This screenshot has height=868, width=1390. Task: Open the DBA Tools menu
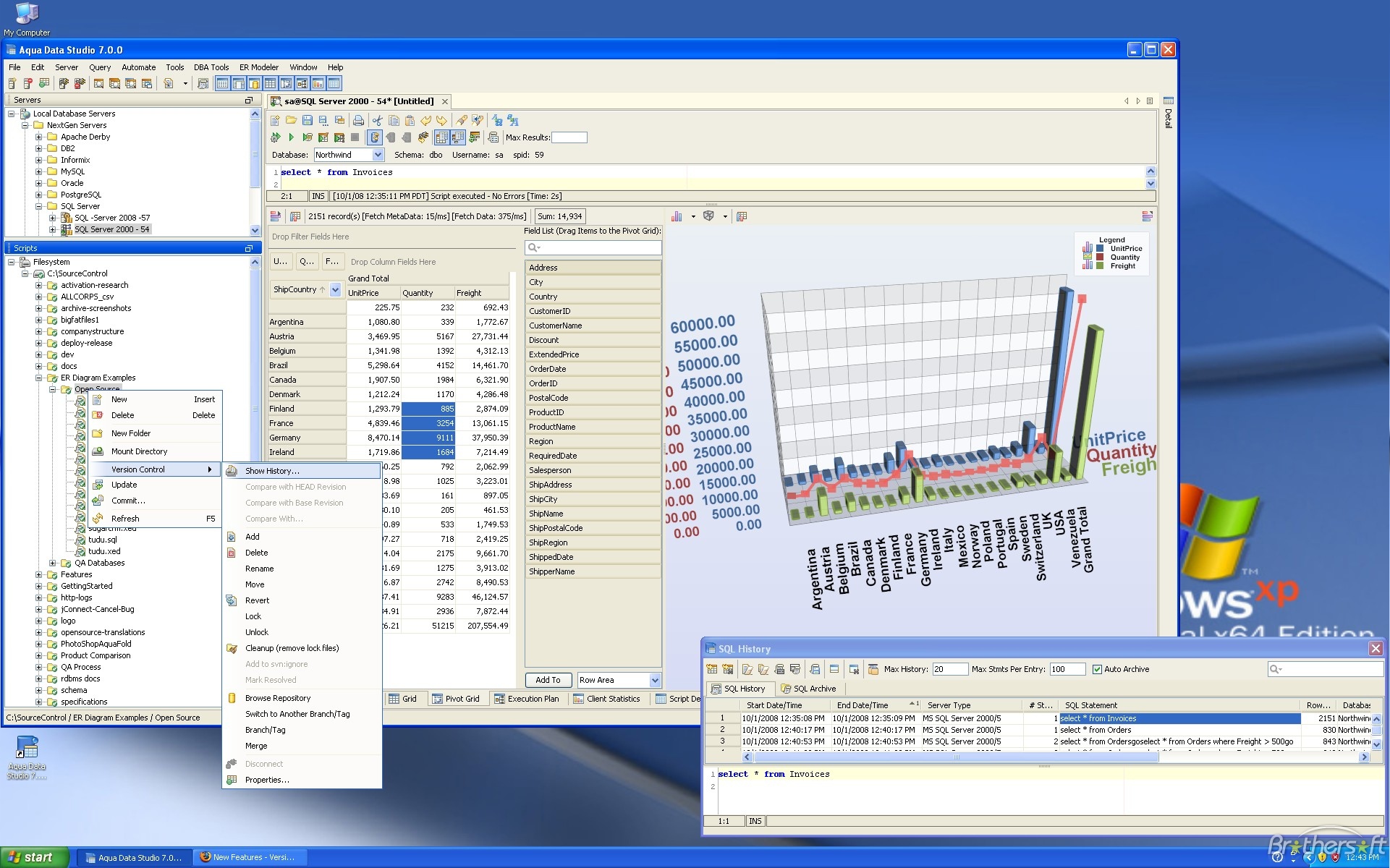pyautogui.click(x=211, y=67)
